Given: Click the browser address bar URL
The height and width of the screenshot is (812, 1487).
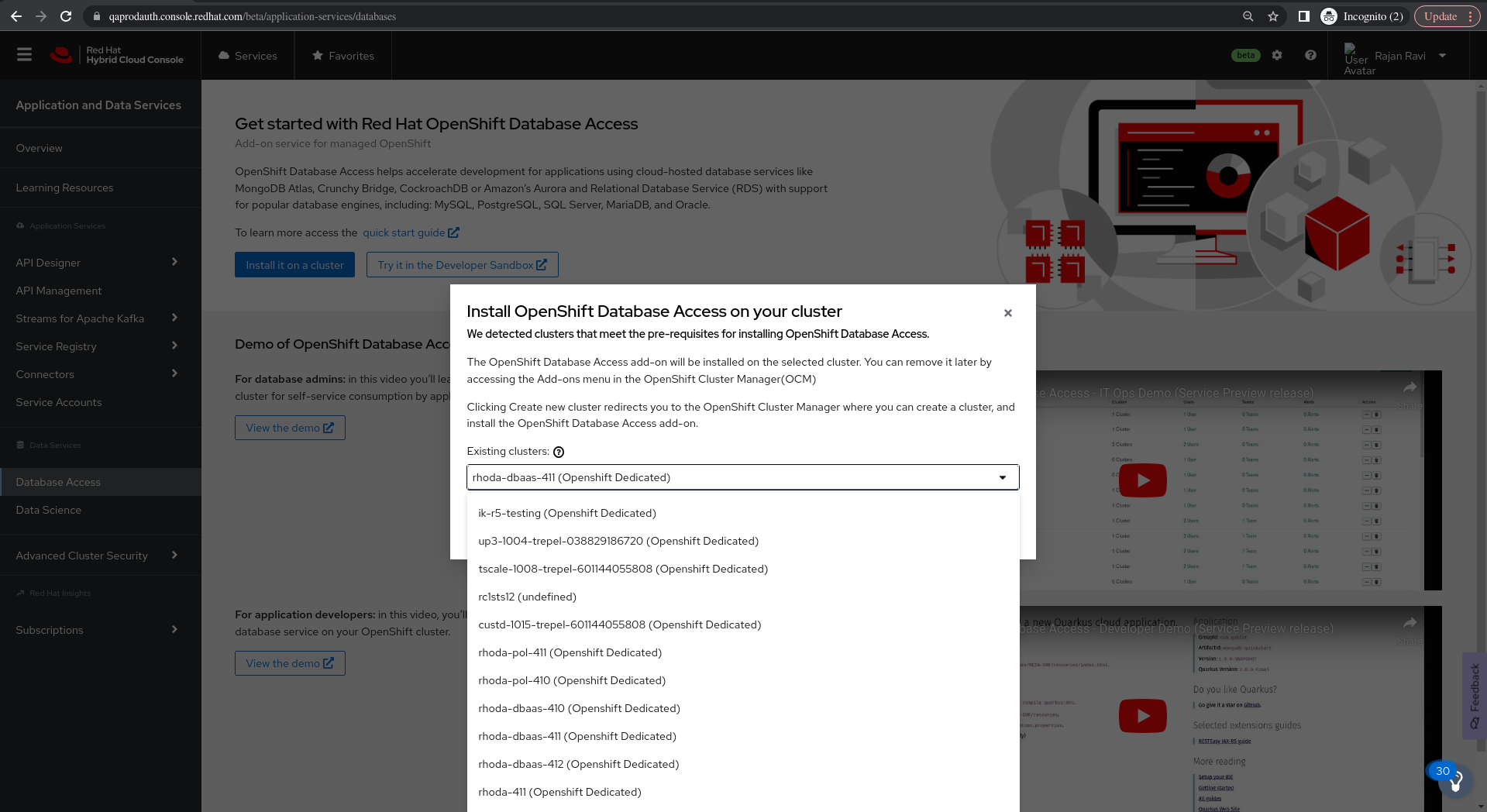Looking at the screenshot, I should tap(253, 16).
